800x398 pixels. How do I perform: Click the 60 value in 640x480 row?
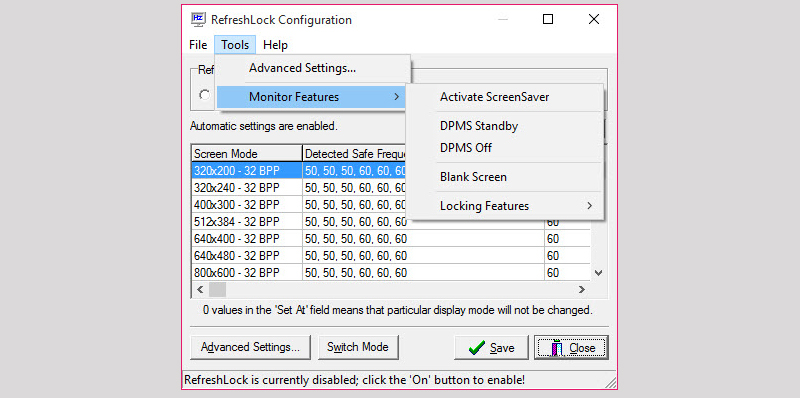pyautogui.click(x=553, y=256)
